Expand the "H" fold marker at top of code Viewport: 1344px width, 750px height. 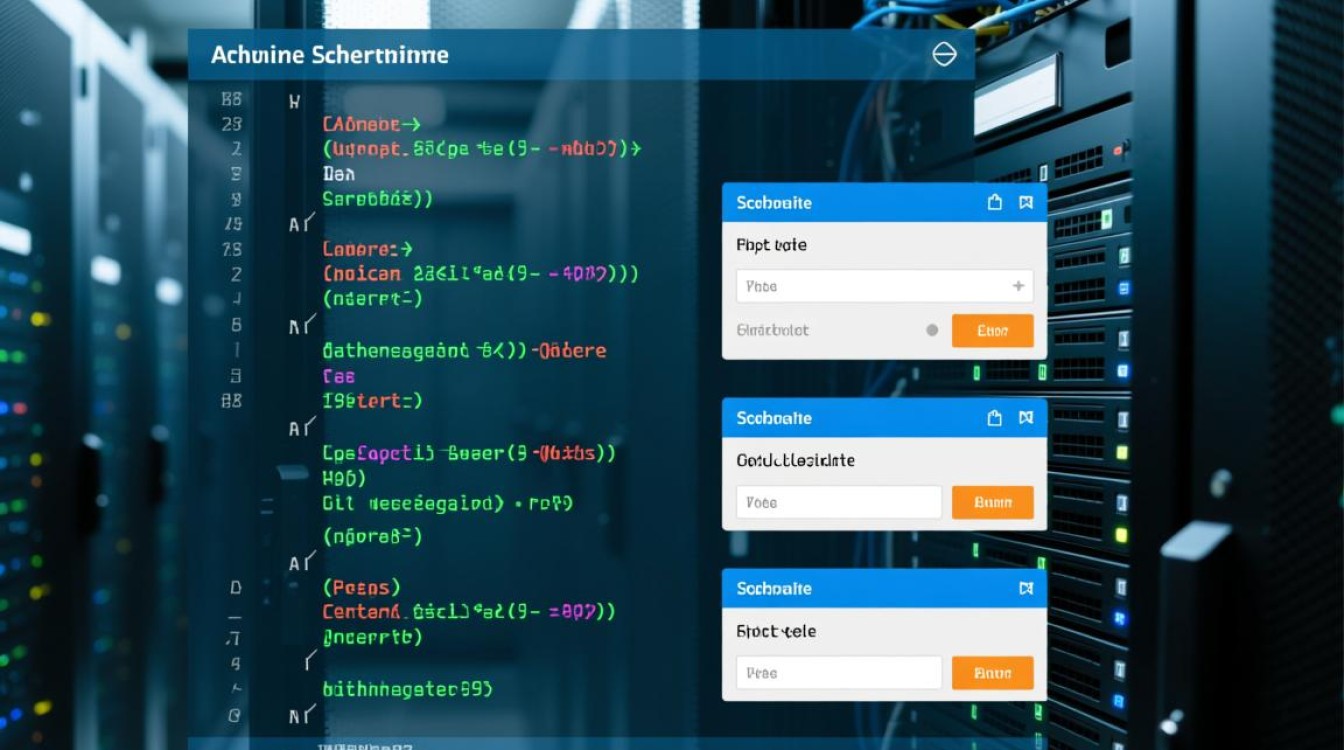pos(294,101)
